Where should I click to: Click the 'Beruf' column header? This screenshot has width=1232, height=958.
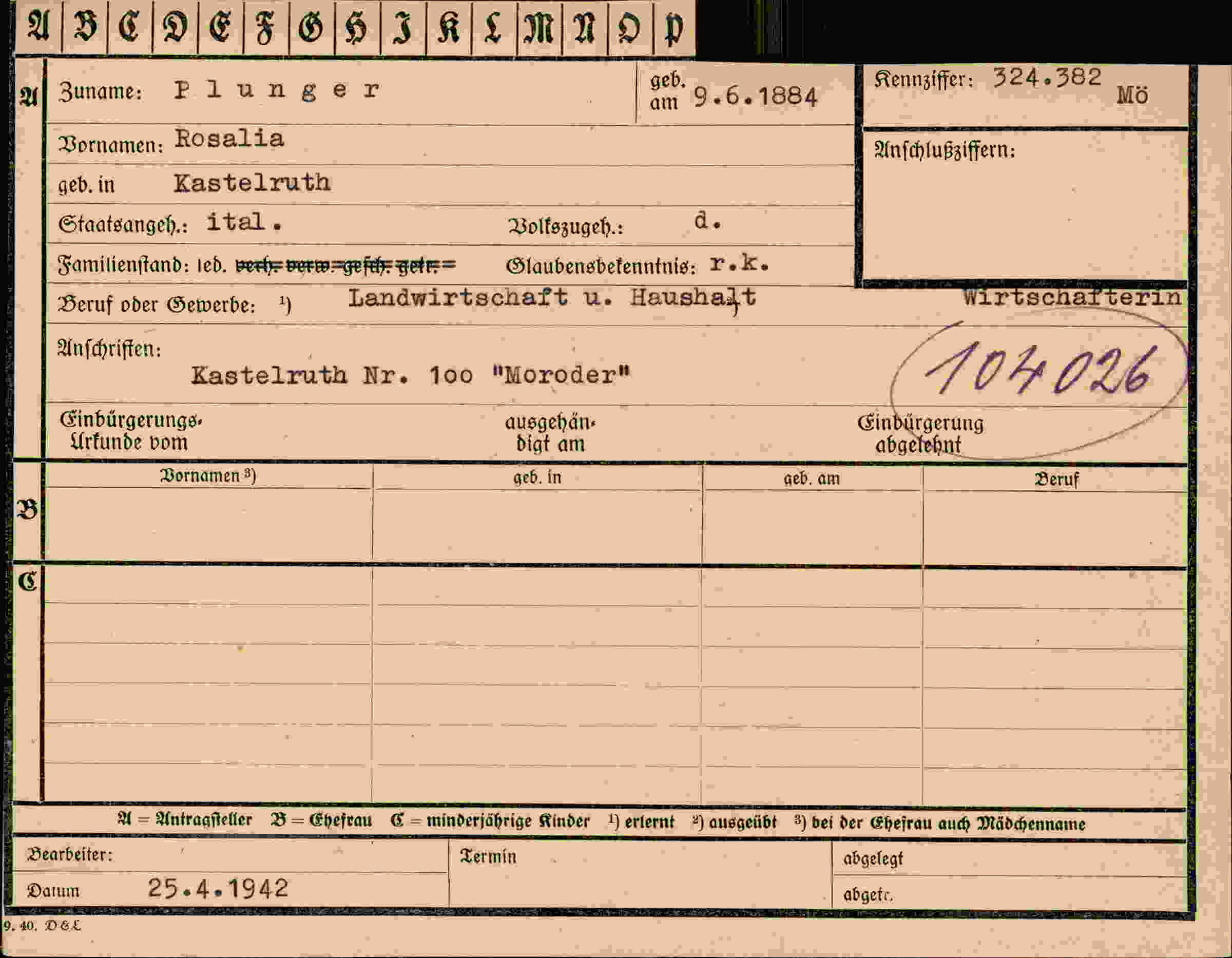click(x=1056, y=479)
